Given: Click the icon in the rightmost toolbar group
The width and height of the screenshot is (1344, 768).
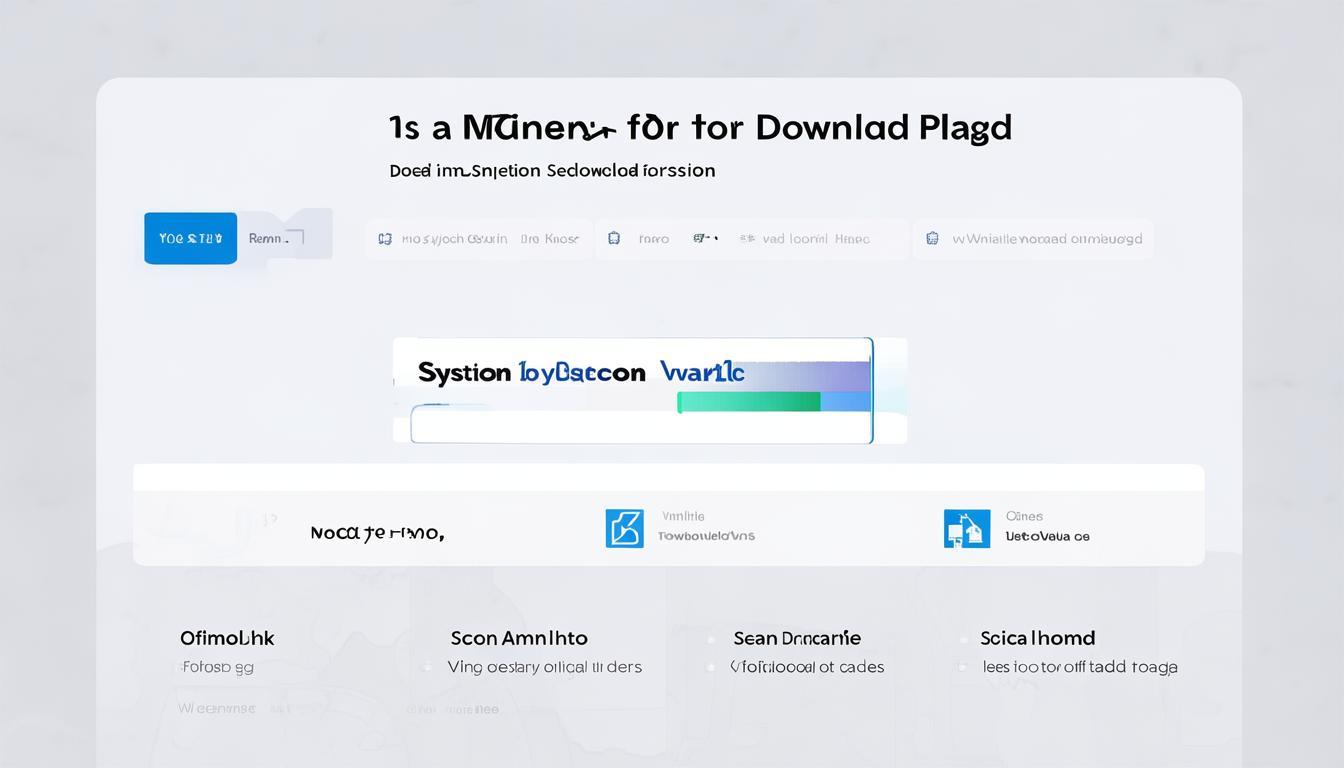Looking at the screenshot, I should click(932, 239).
